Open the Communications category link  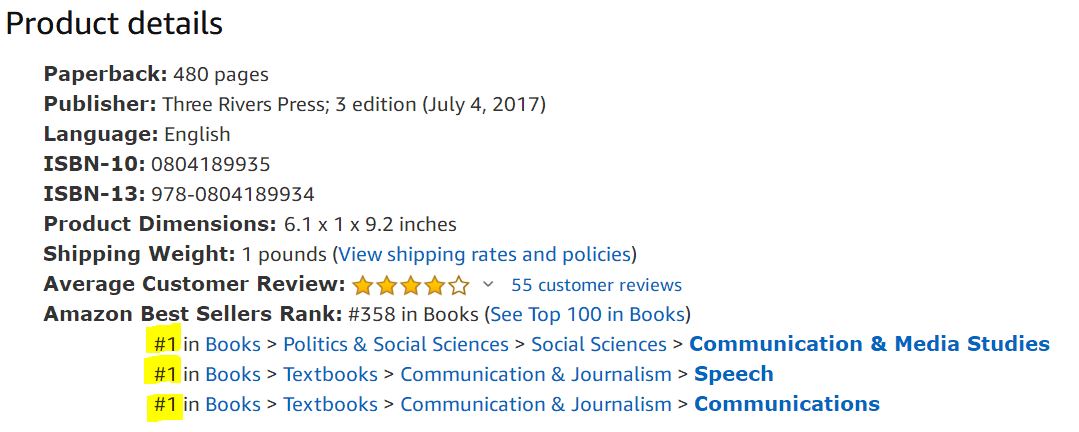pos(786,404)
